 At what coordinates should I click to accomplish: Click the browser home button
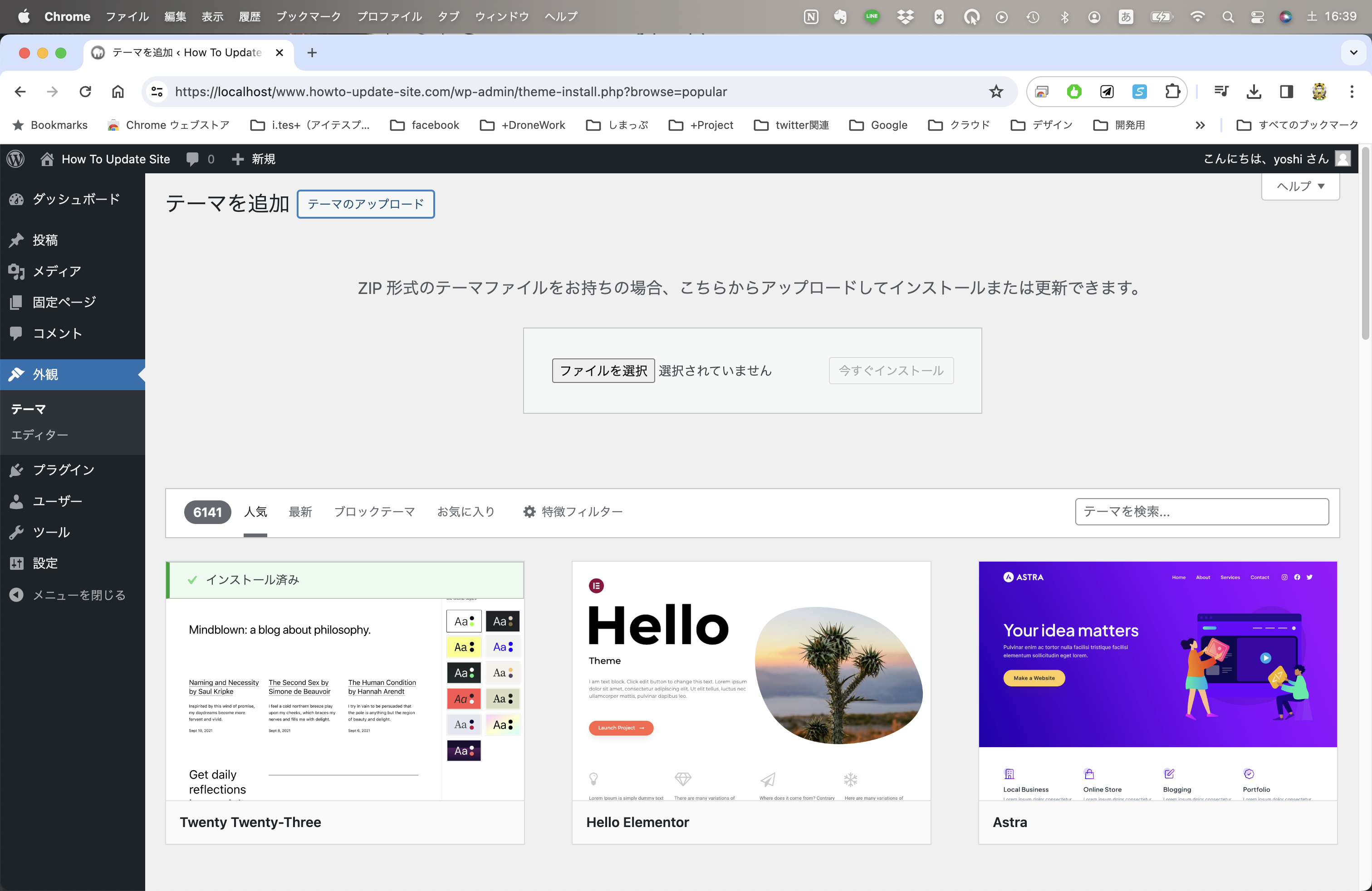point(118,92)
